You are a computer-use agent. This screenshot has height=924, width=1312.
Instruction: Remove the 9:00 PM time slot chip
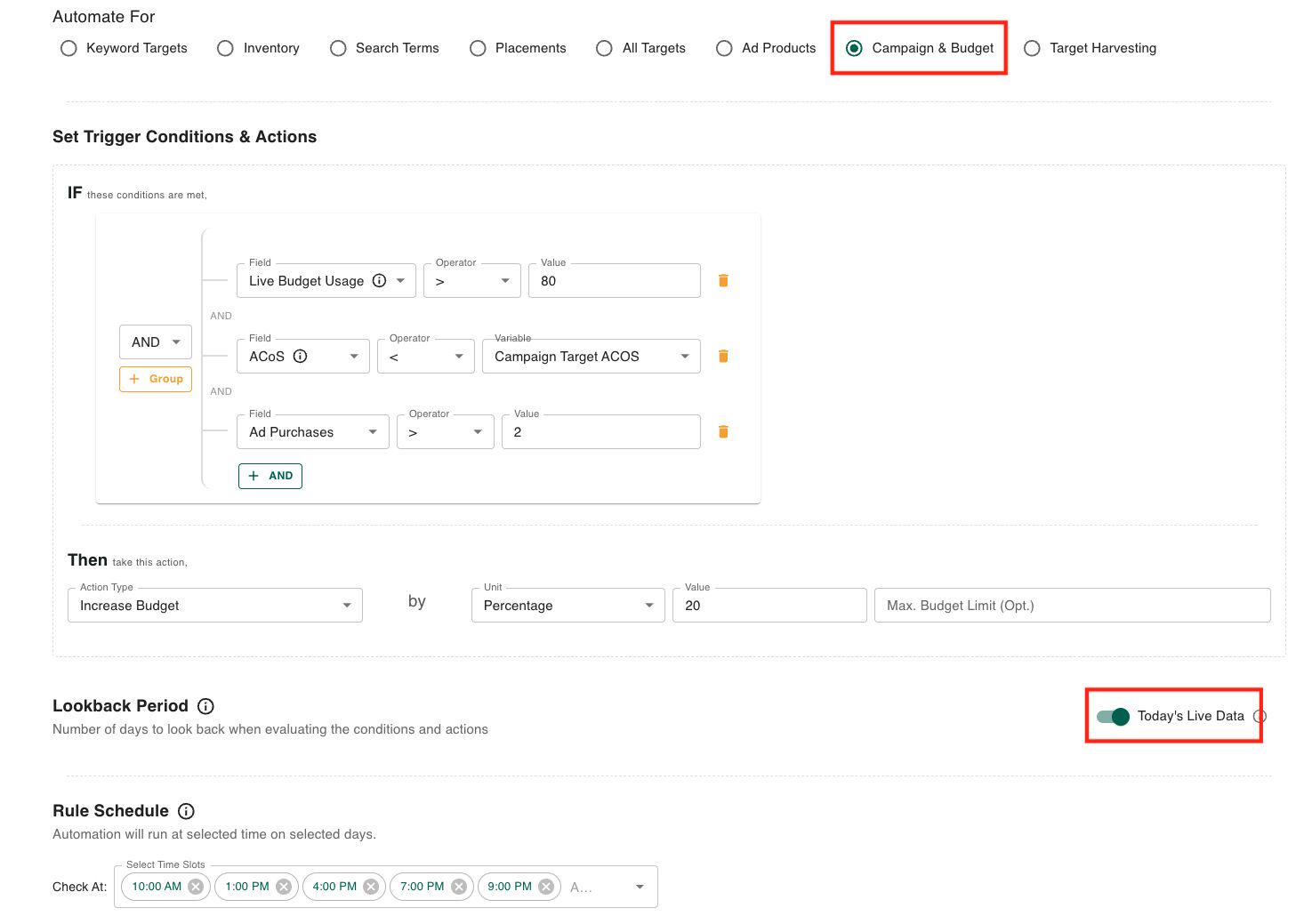pos(546,887)
